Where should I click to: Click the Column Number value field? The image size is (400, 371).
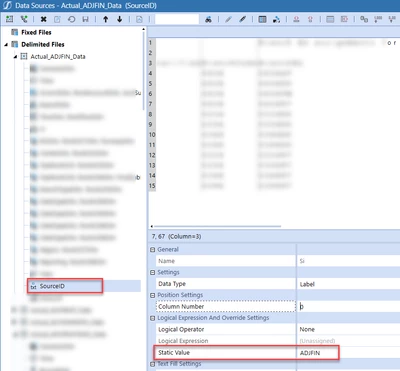coord(348,307)
